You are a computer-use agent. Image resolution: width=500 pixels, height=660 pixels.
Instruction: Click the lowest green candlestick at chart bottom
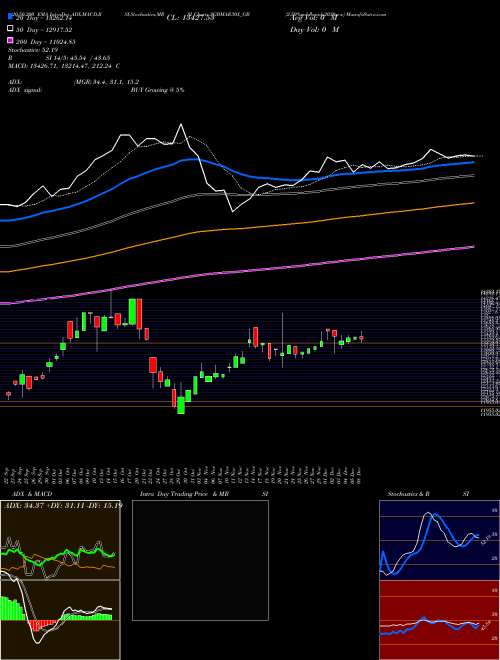click(x=181, y=405)
